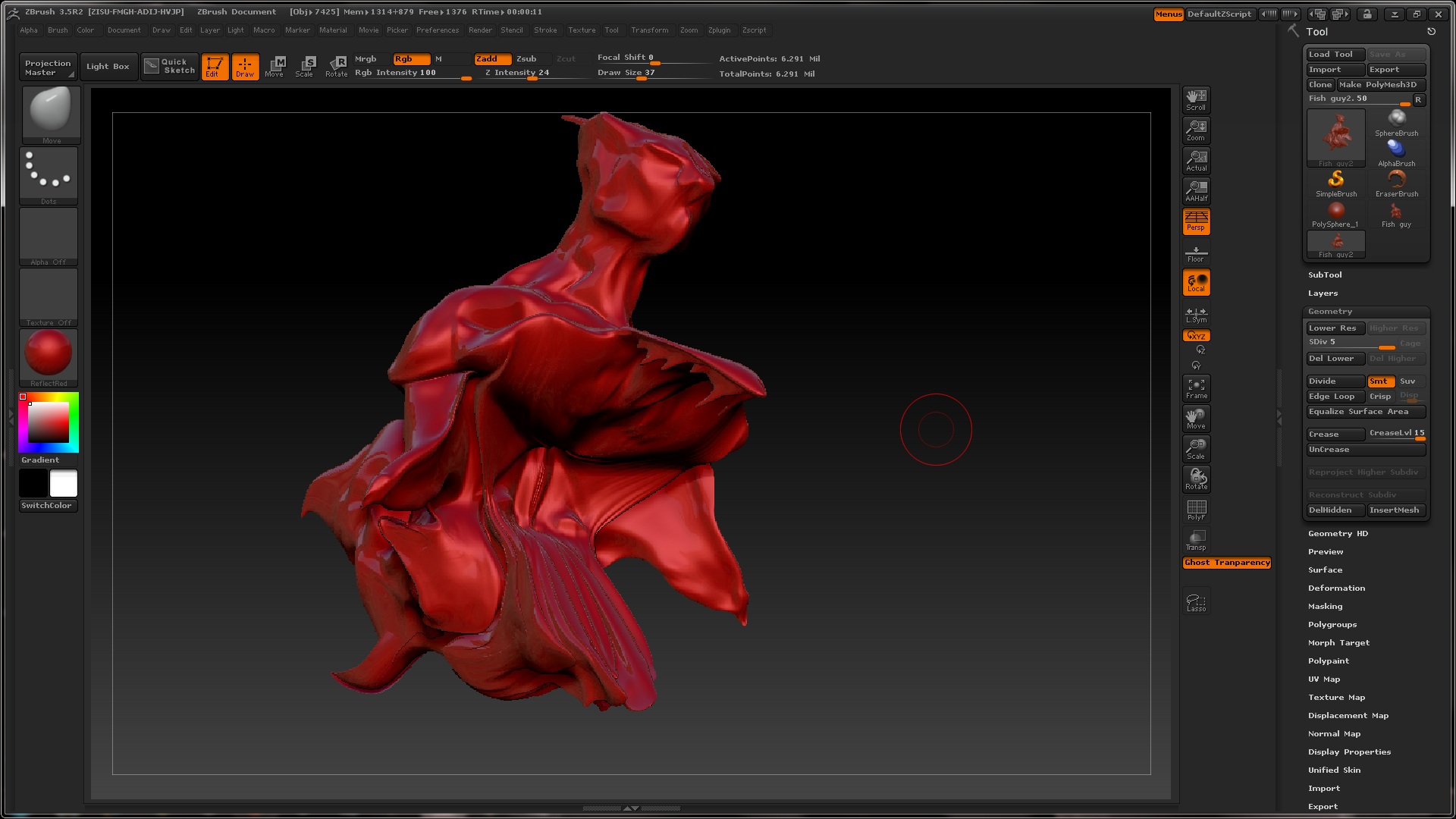This screenshot has width=1456, height=819.
Task: Click the Divide button
Action: click(x=1334, y=381)
